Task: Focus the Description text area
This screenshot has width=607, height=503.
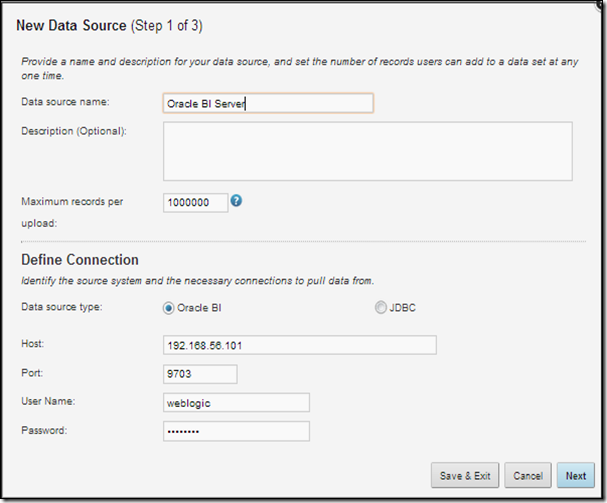Action: [367, 151]
